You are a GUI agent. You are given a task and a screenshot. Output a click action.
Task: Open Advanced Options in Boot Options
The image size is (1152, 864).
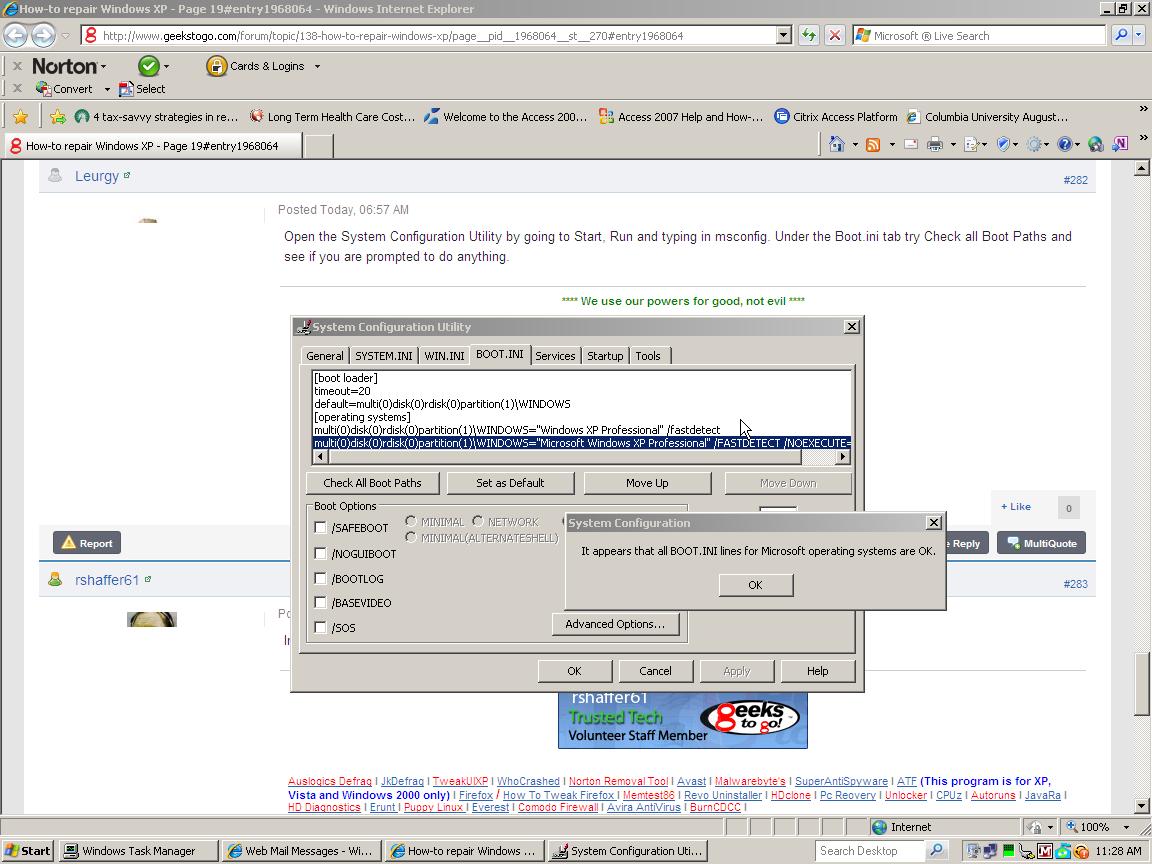click(x=615, y=624)
